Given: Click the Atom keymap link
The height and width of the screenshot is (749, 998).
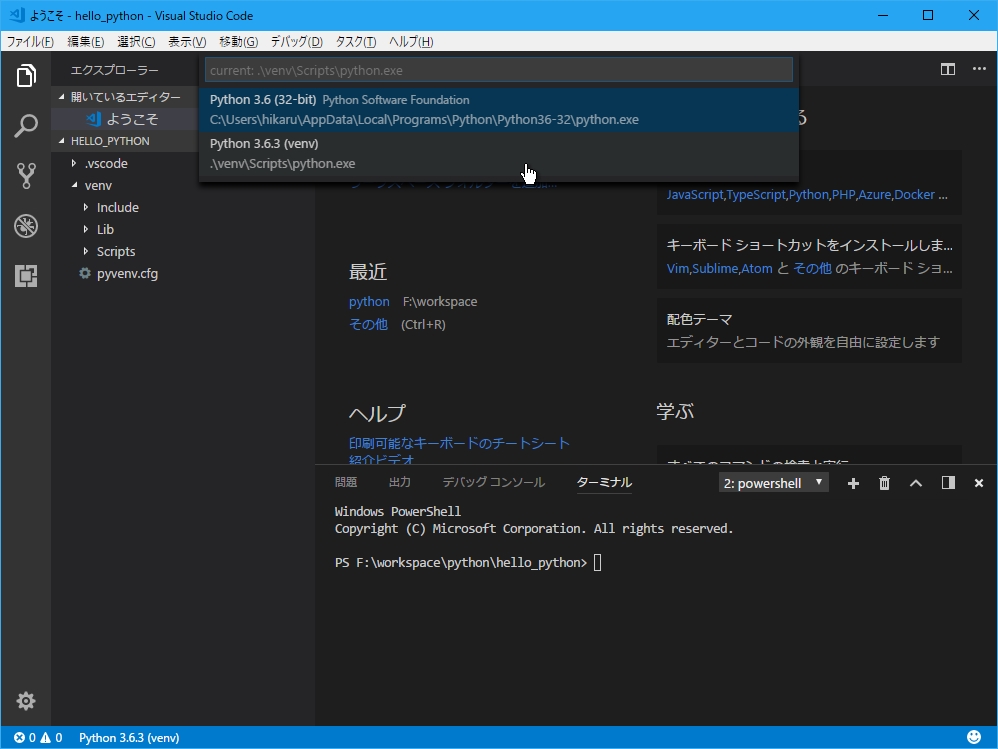Looking at the screenshot, I should click(757, 269).
